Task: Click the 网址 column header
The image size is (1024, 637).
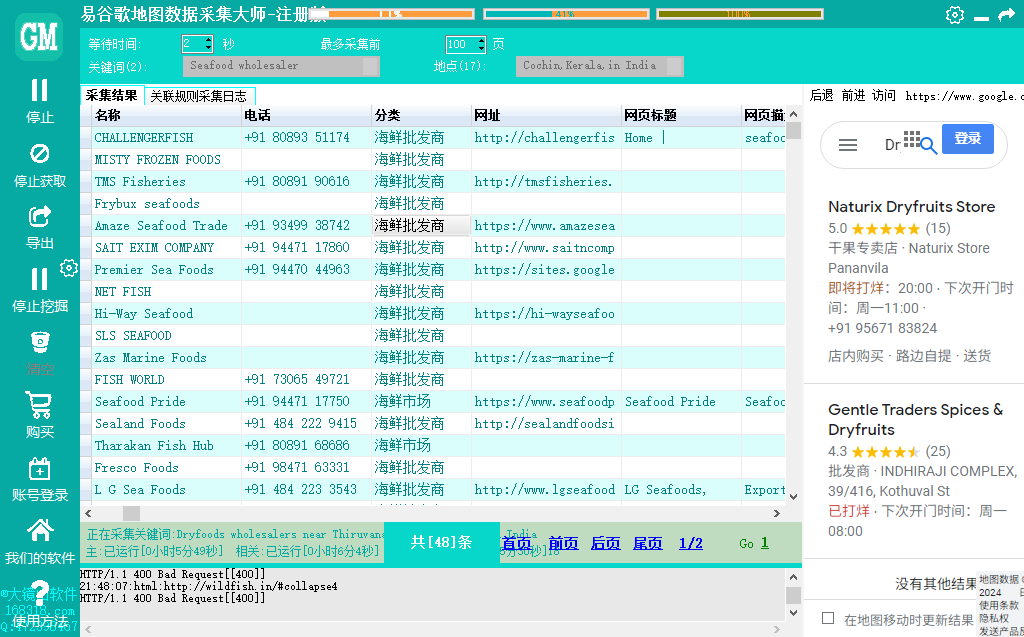Action: [x=546, y=116]
